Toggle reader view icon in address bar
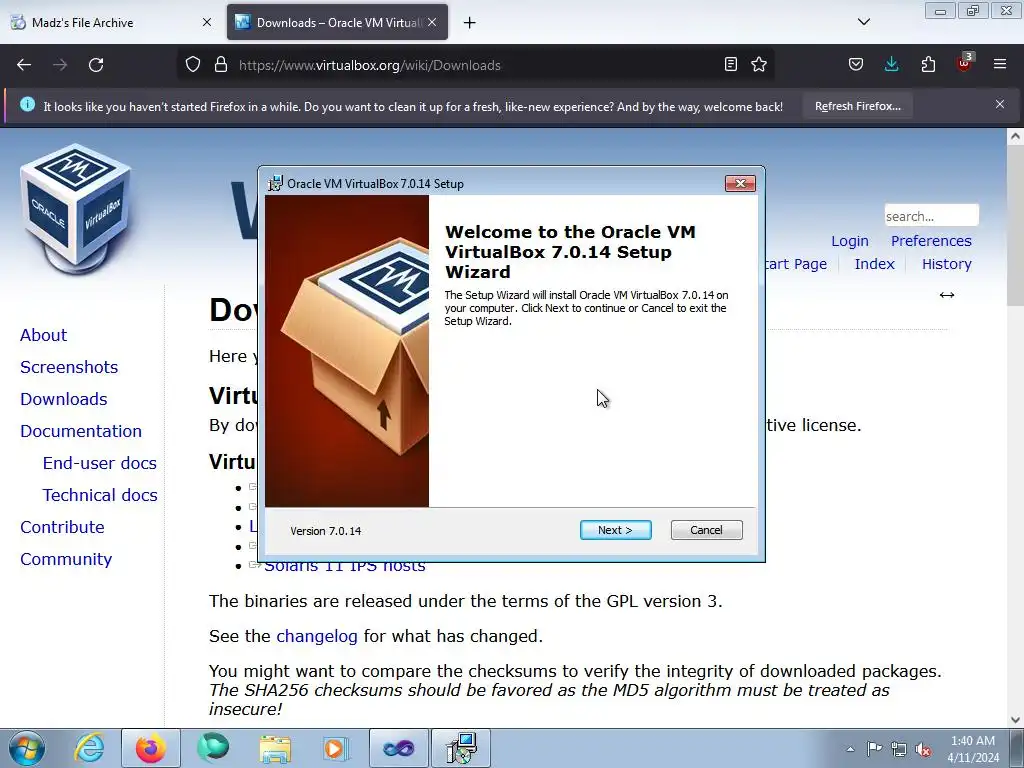Viewport: 1024px width, 768px height. 731,64
